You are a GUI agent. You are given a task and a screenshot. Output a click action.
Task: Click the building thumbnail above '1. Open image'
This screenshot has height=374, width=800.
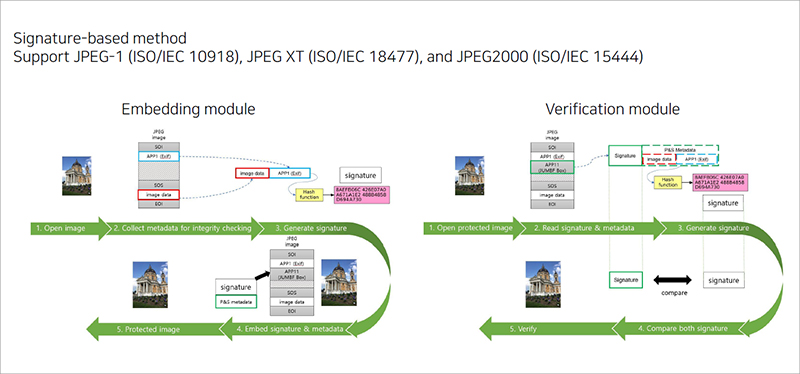[77, 176]
